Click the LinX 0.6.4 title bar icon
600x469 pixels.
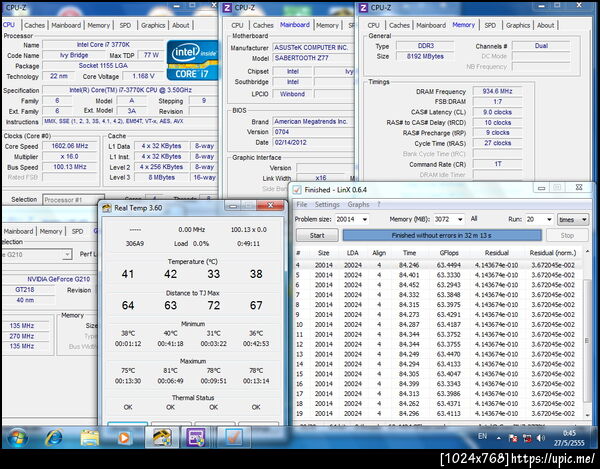coord(297,190)
